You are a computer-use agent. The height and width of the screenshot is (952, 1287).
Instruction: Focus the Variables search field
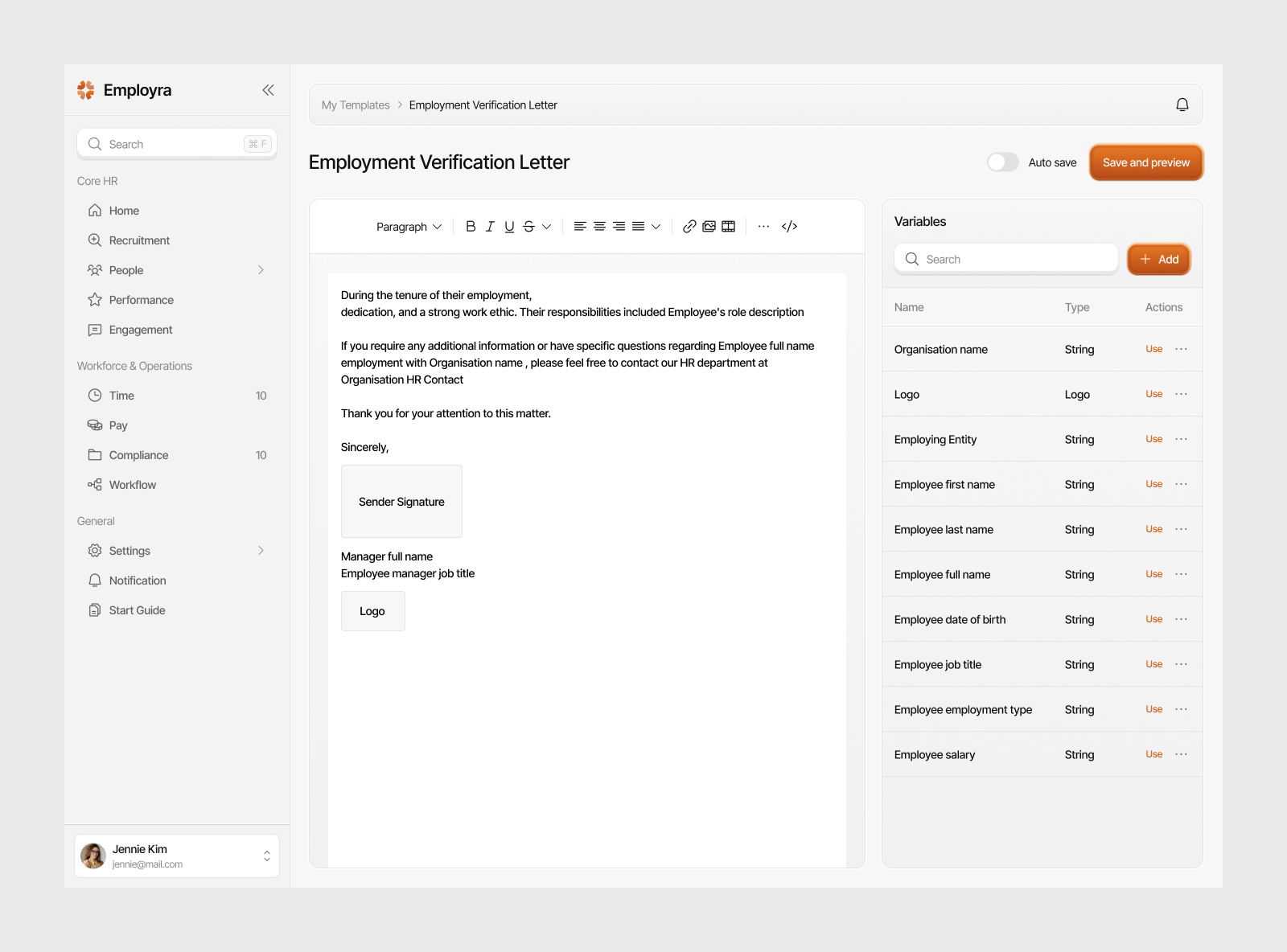(1006, 259)
